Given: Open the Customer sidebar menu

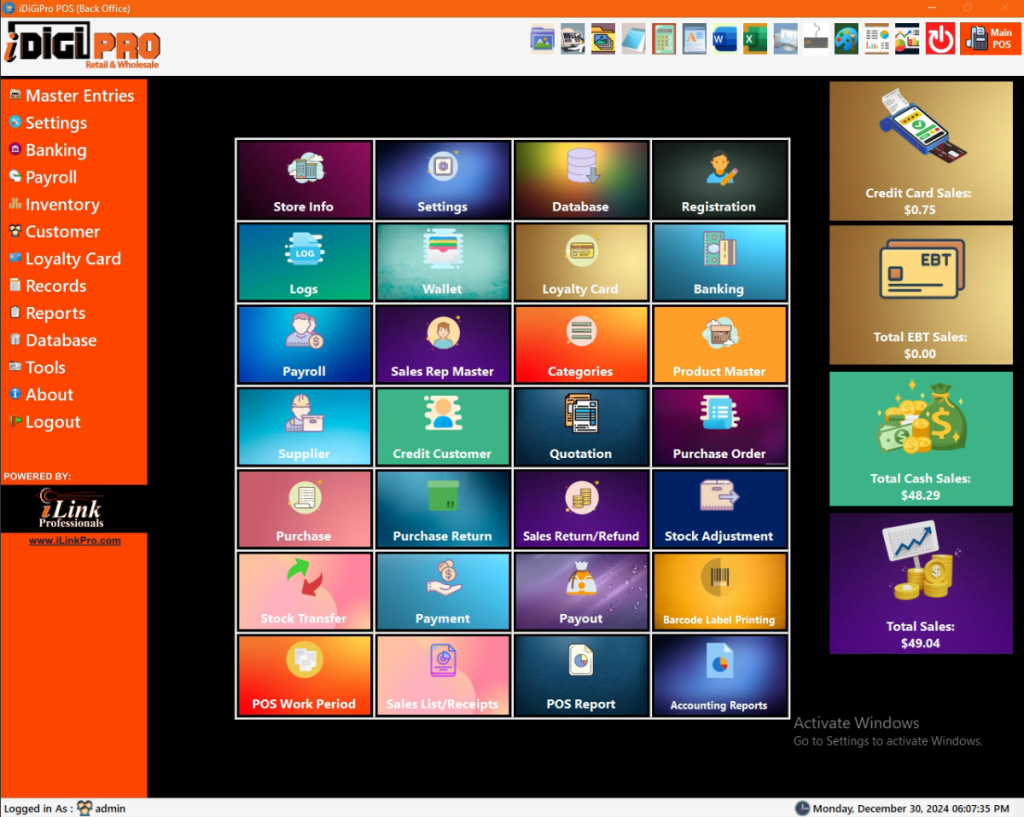Looking at the screenshot, I should 55,232.
